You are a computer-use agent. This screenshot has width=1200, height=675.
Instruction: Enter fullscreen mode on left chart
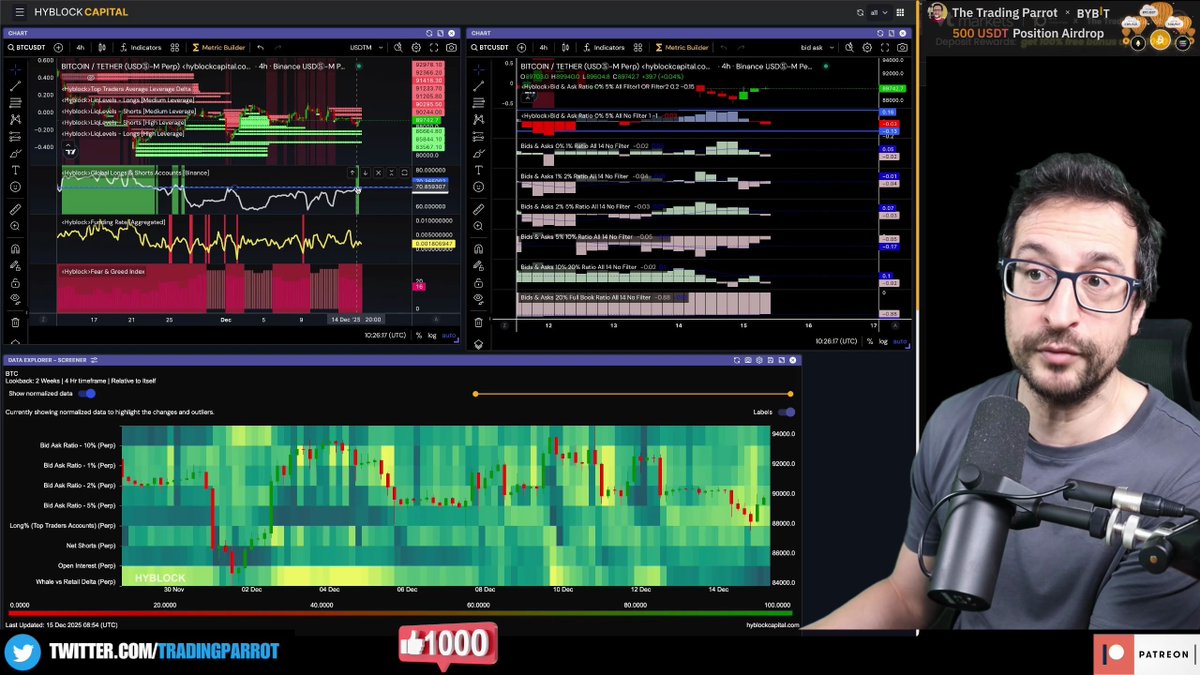[436, 47]
